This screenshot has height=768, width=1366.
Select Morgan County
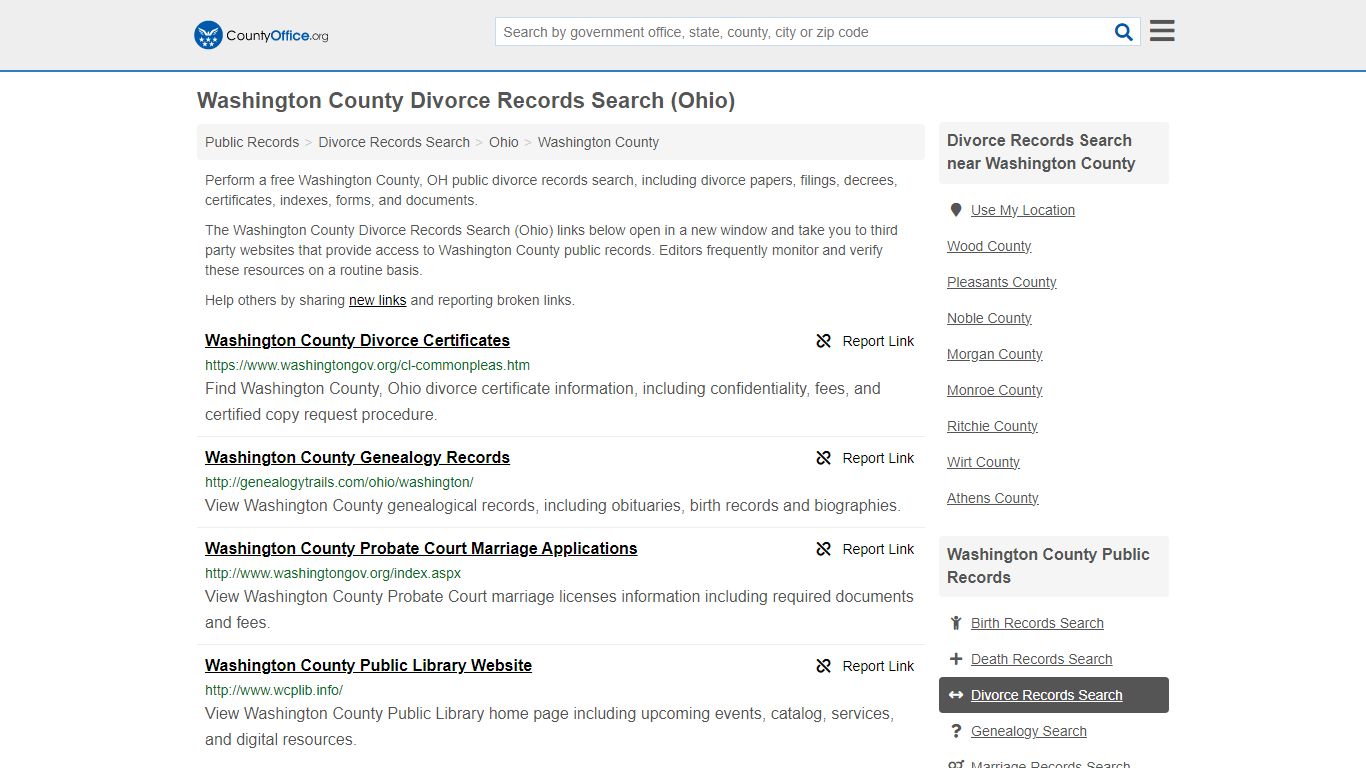pos(995,354)
